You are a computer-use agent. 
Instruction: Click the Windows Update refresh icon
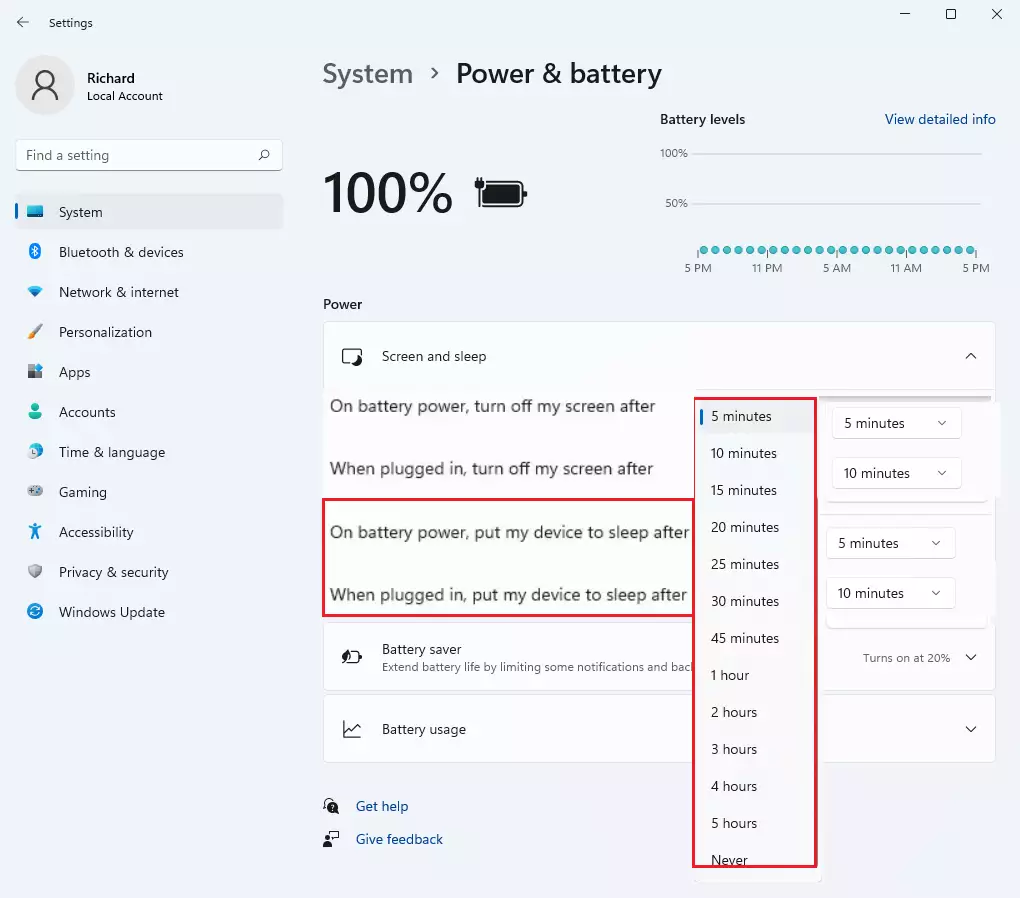[x=35, y=612]
